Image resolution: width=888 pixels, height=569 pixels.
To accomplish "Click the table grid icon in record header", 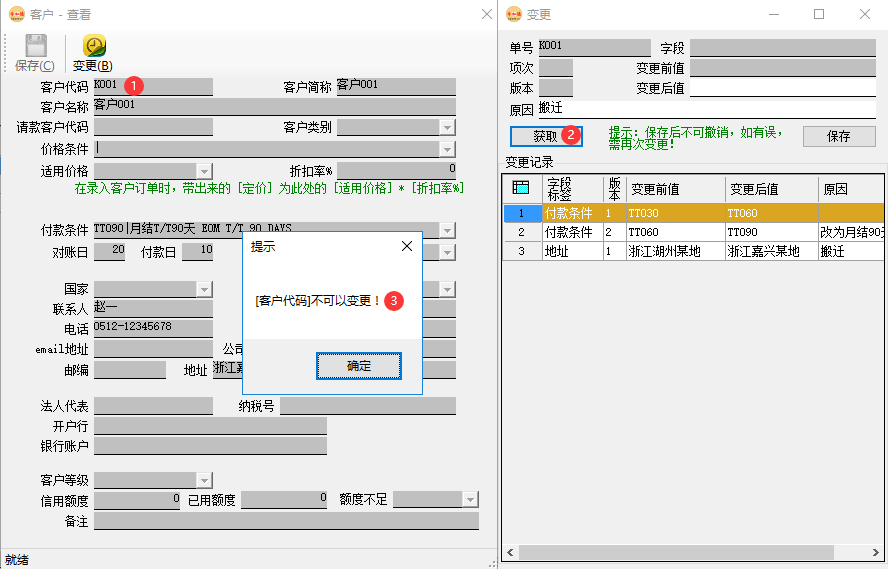I will (x=520, y=188).
